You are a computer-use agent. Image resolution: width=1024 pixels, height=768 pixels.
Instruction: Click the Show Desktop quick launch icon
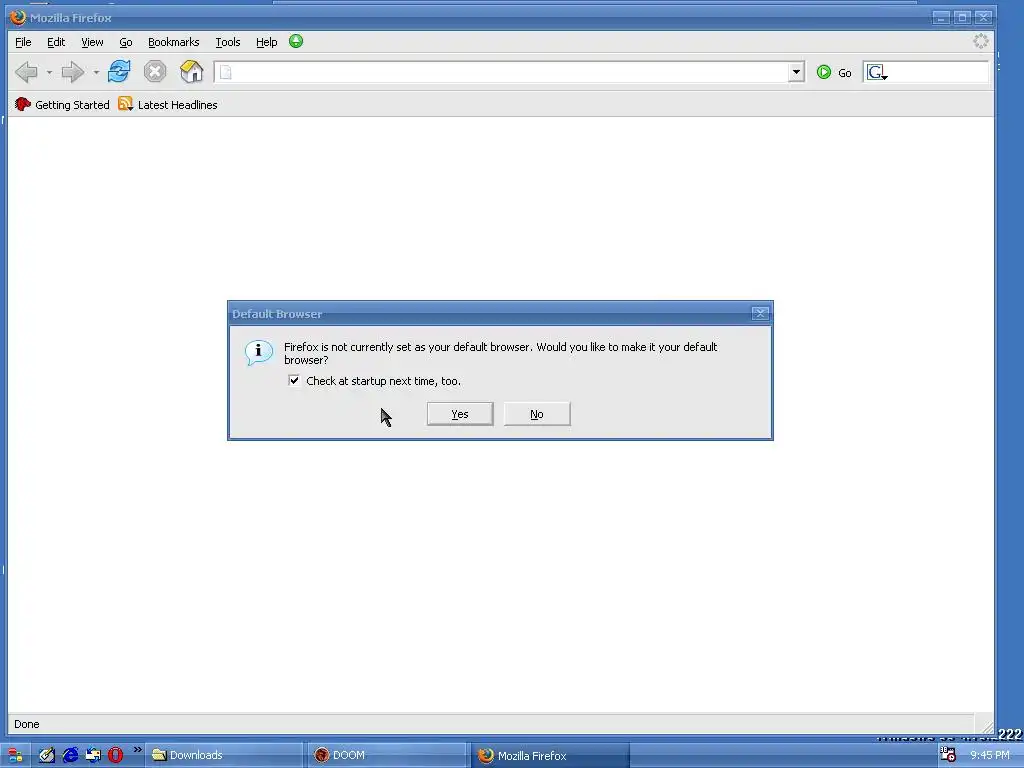tap(93, 755)
